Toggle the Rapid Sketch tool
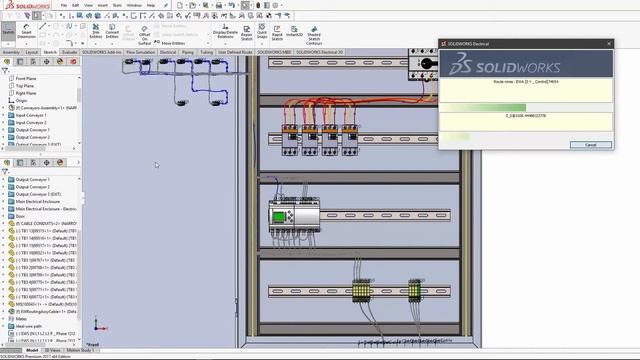Image resolution: width=640 pixels, height=360 pixels. [277, 33]
